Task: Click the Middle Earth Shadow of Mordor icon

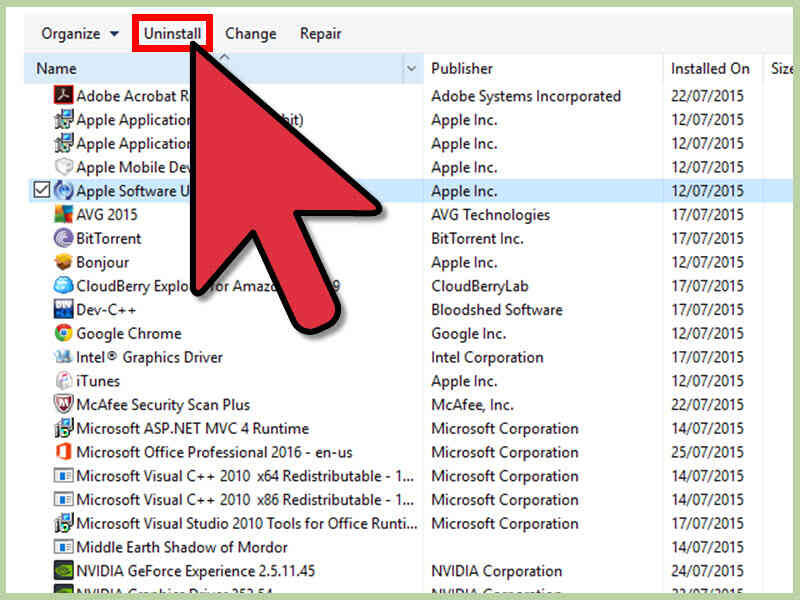Action: coord(63,547)
